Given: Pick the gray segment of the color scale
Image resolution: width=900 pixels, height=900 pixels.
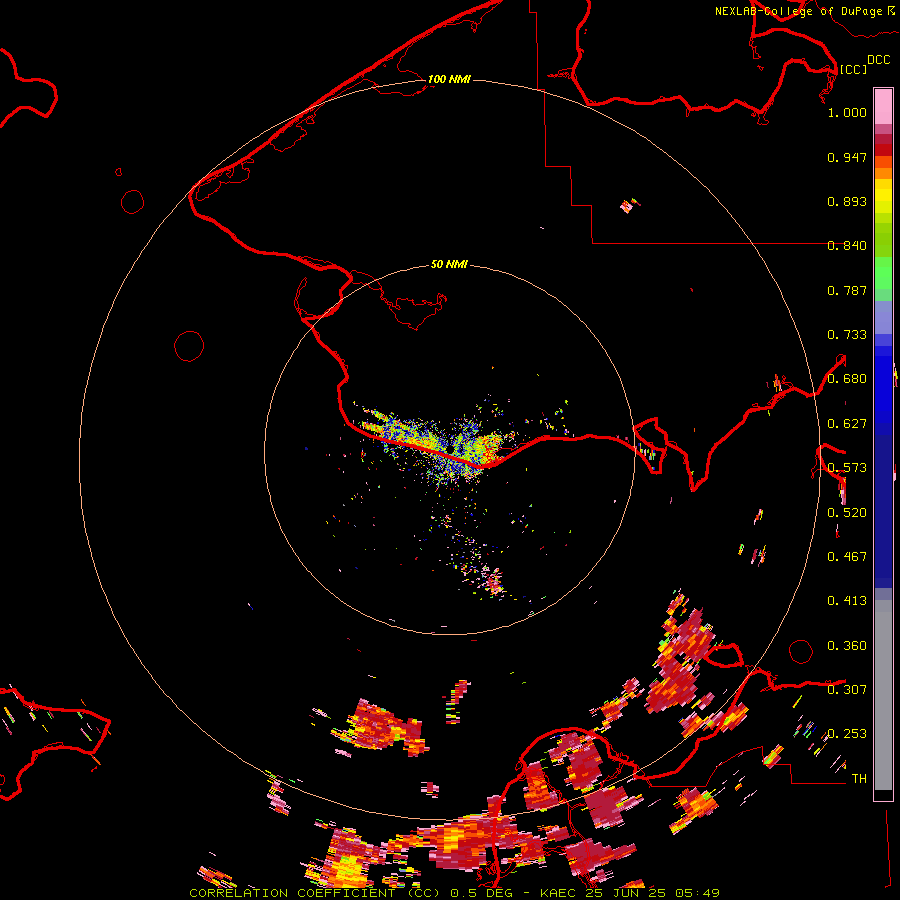Looking at the screenshot, I should pos(883,695).
